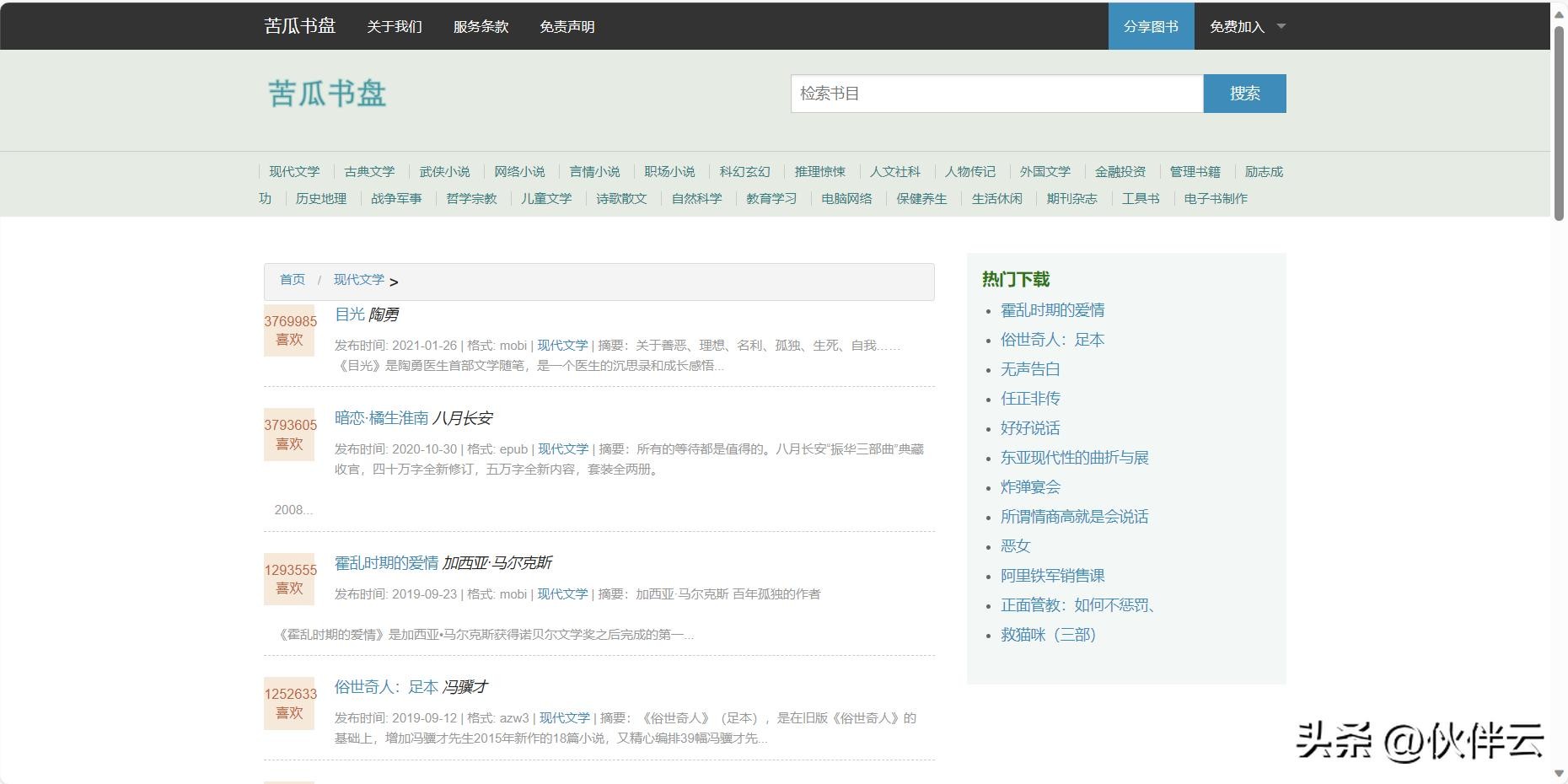Select the 武侠小说 category
Screen dimensions: 1568x784
pos(444,172)
